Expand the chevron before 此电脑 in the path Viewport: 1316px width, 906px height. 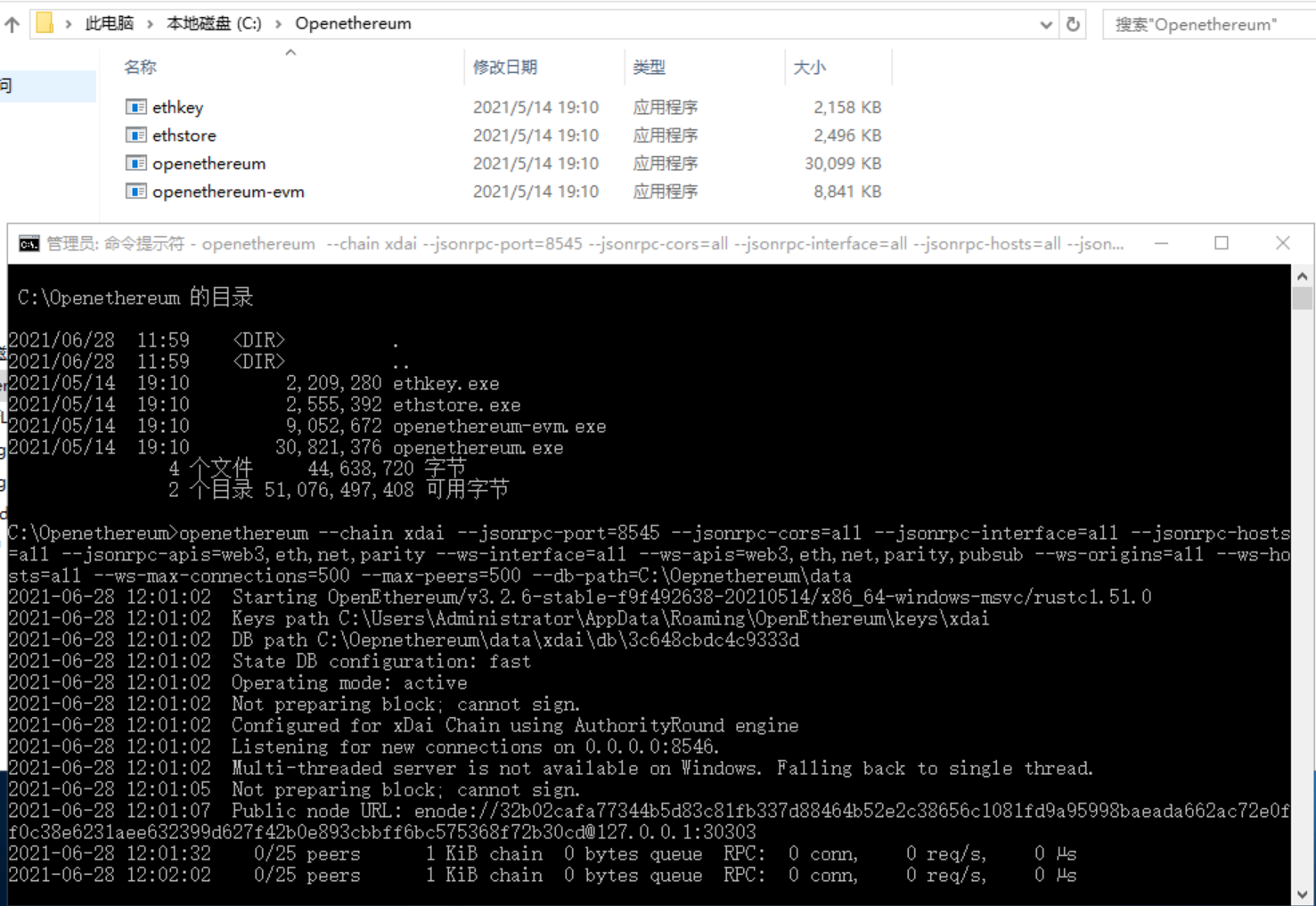pyautogui.click(x=69, y=24)
